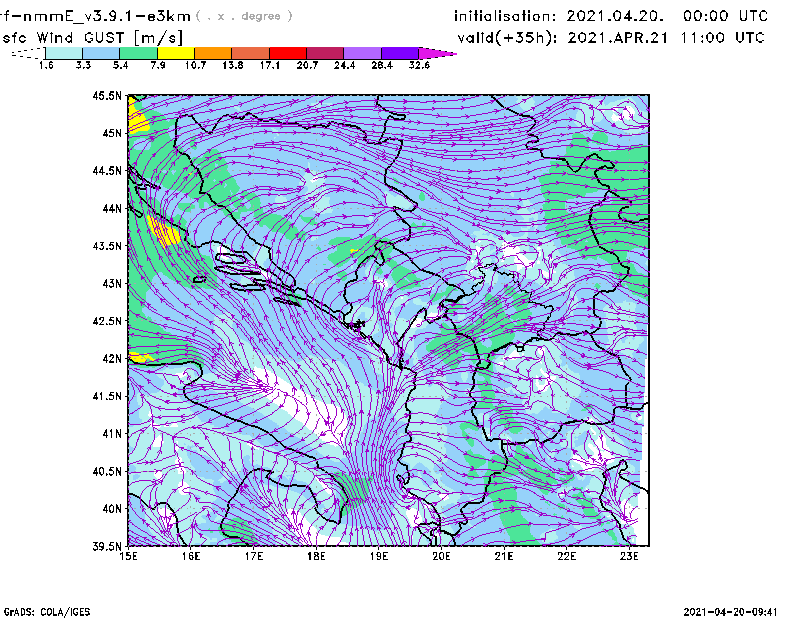The height and width of the screenshot is (618, 800).
Task: Click the 40.5N latitude label
Action: [107, 471]
